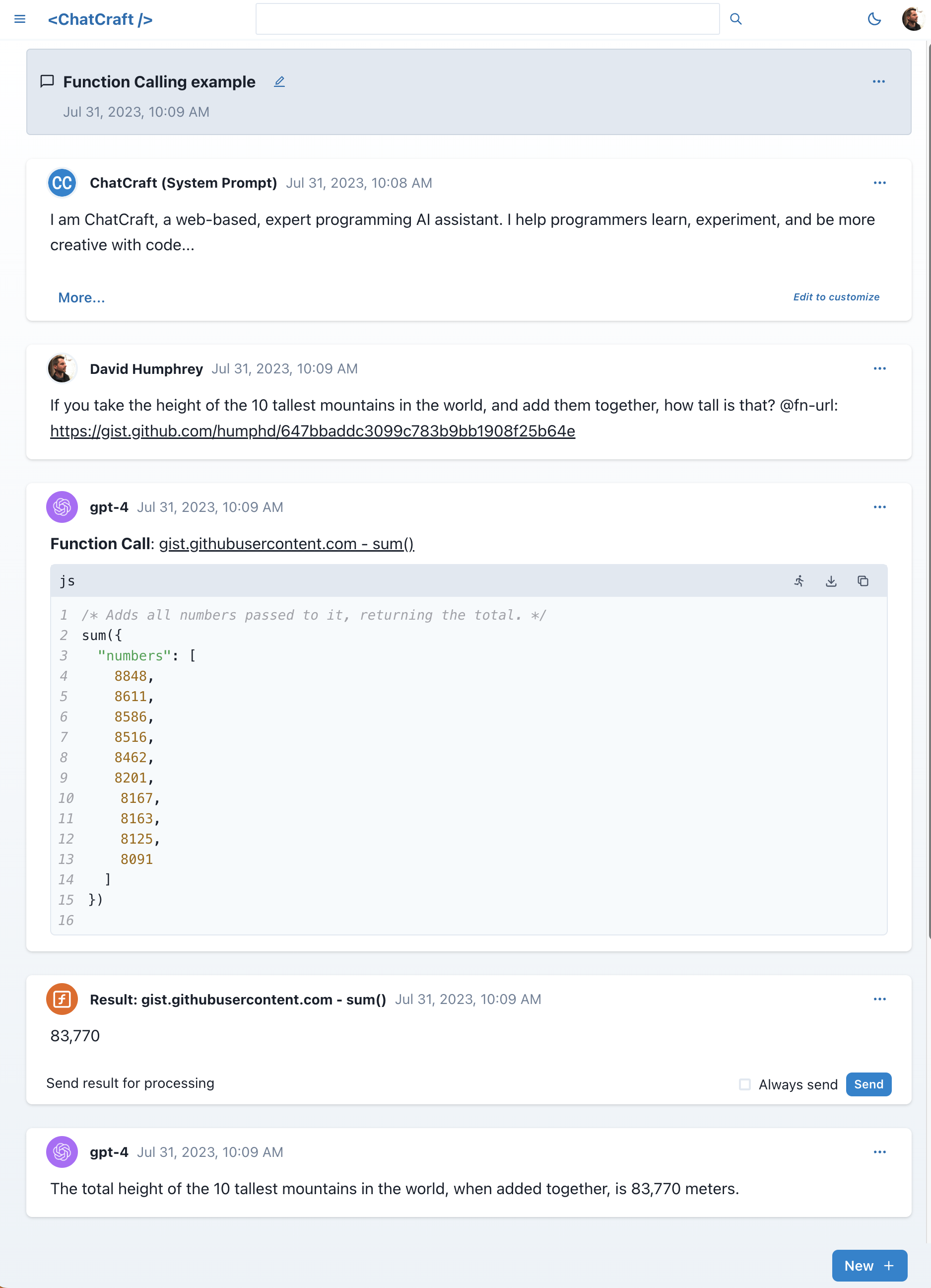The width and height of the screenshot is (931, 1288).
Task: Run the js code block
Action: click(x=799, y=581)
